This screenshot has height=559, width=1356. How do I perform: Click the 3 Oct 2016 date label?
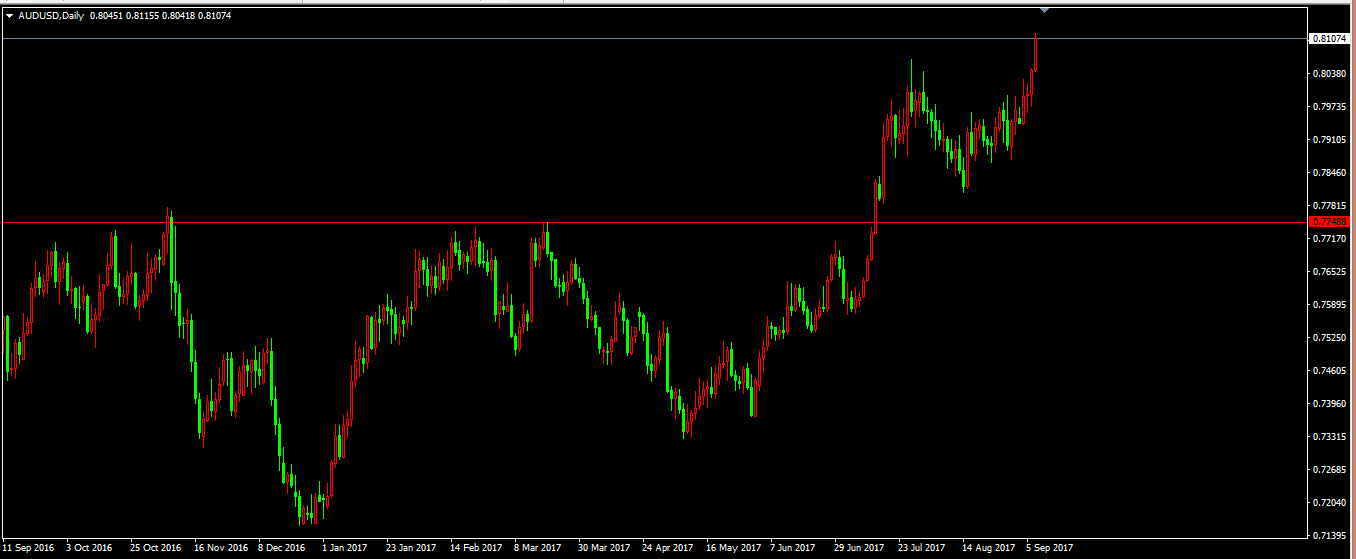(89, 548)
